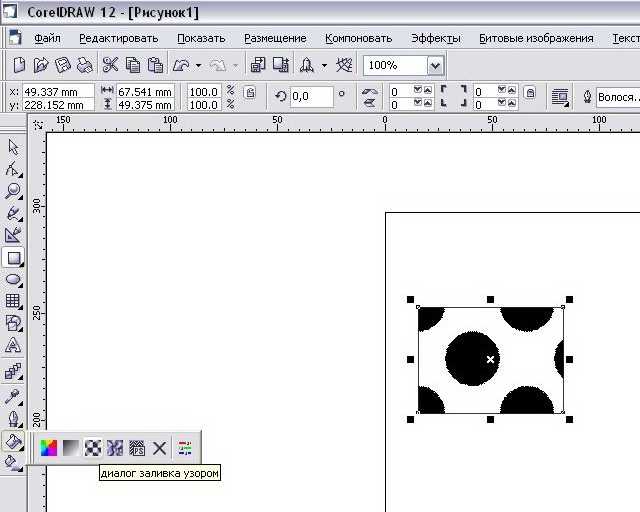Open the pattern fill dialog
This screenshot has width=640, height=512.
pos(93,448)
